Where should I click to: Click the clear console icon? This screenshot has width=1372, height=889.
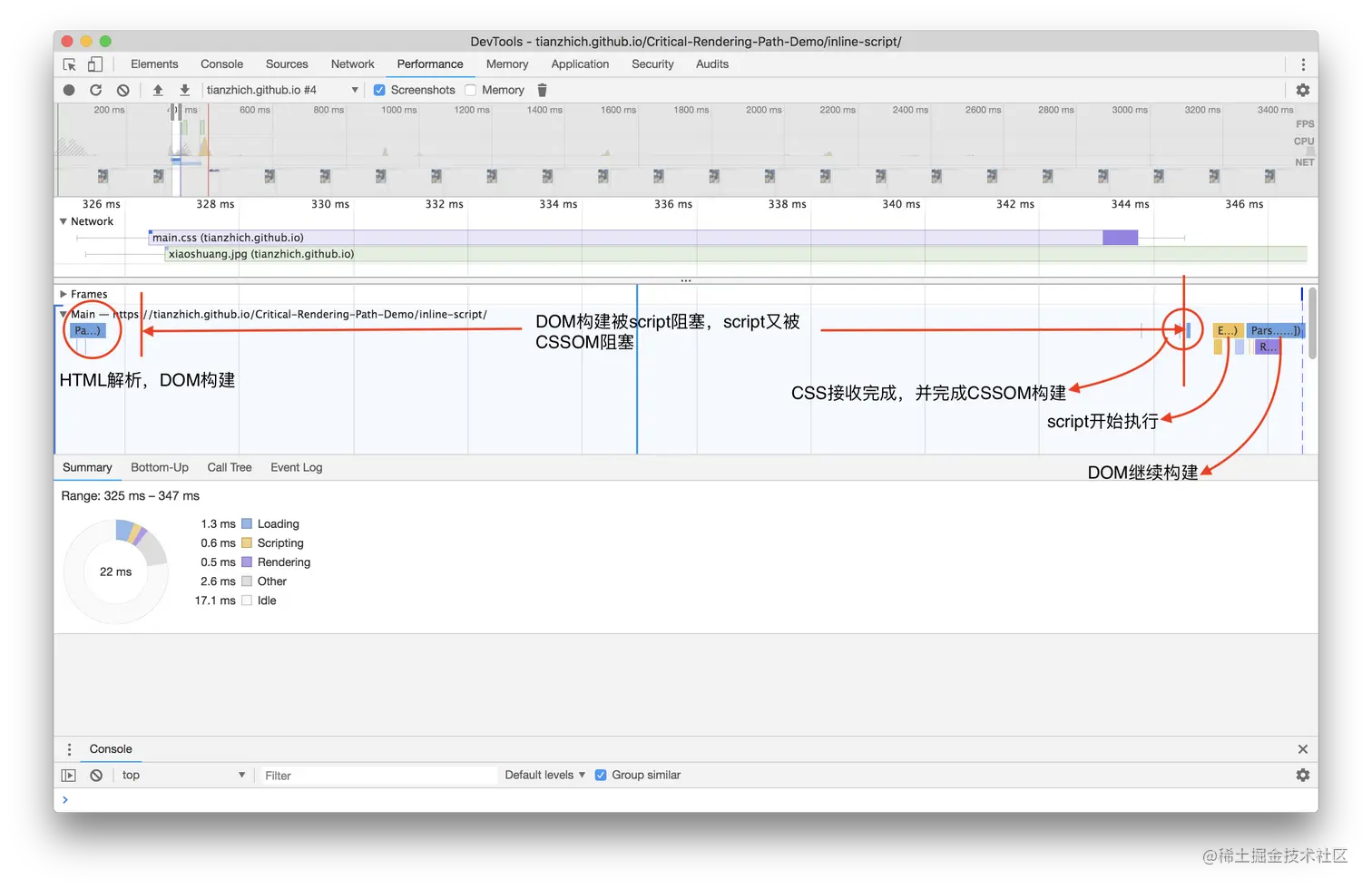(x=96, y=776)
